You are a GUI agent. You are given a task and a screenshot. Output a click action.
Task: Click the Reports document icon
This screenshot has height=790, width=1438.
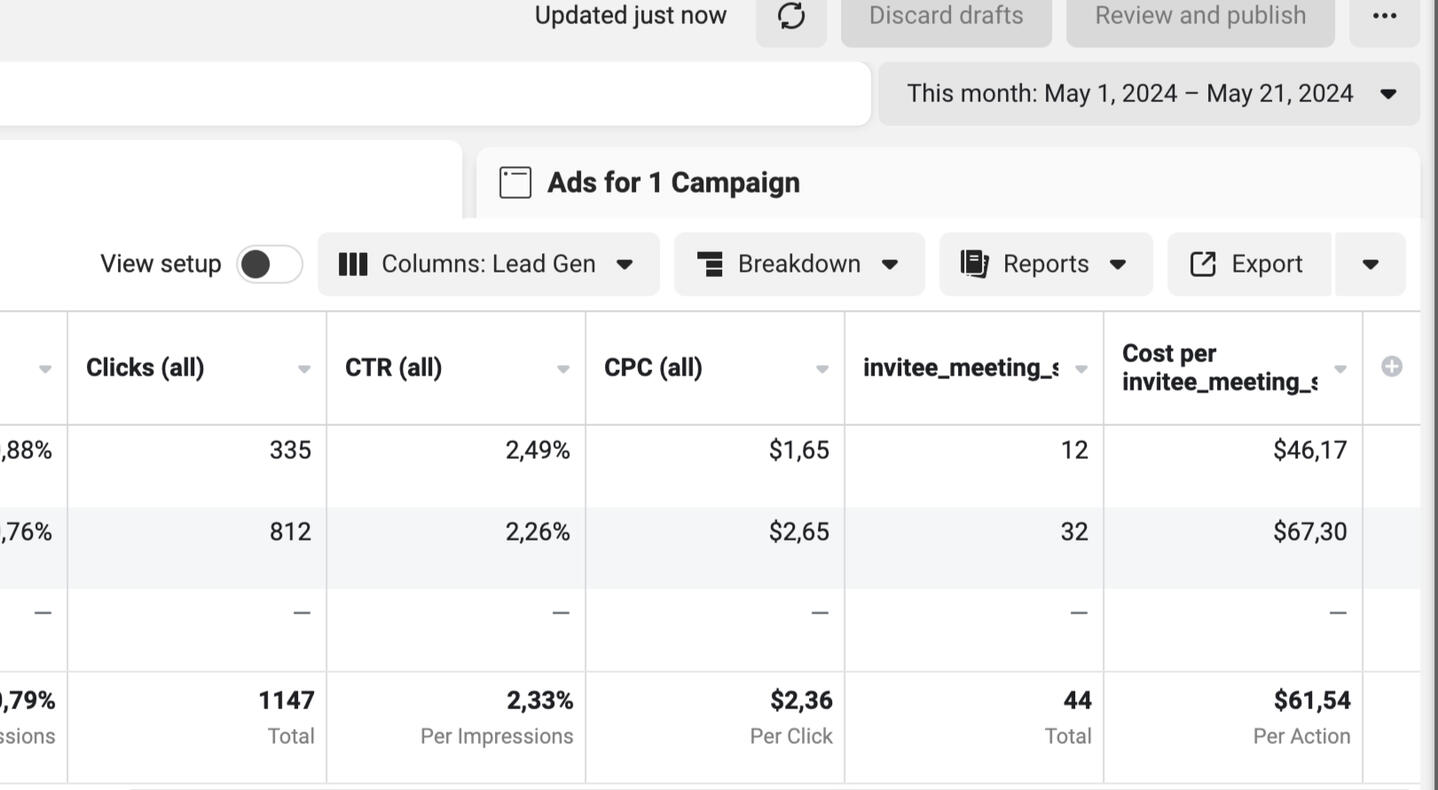[974, 264]
